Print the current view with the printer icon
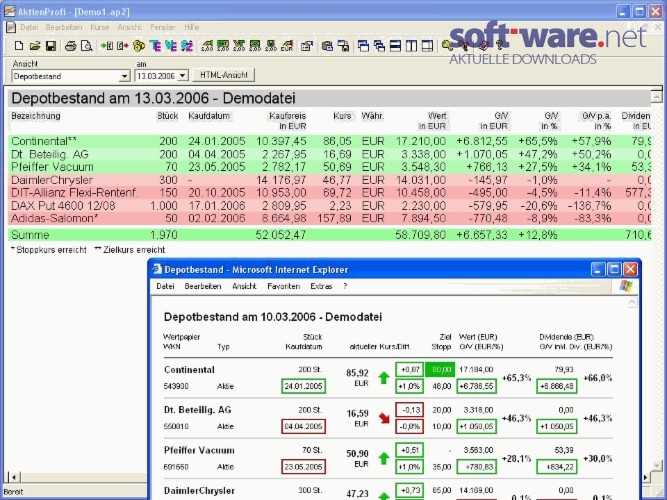 click(x=70, y=46)
